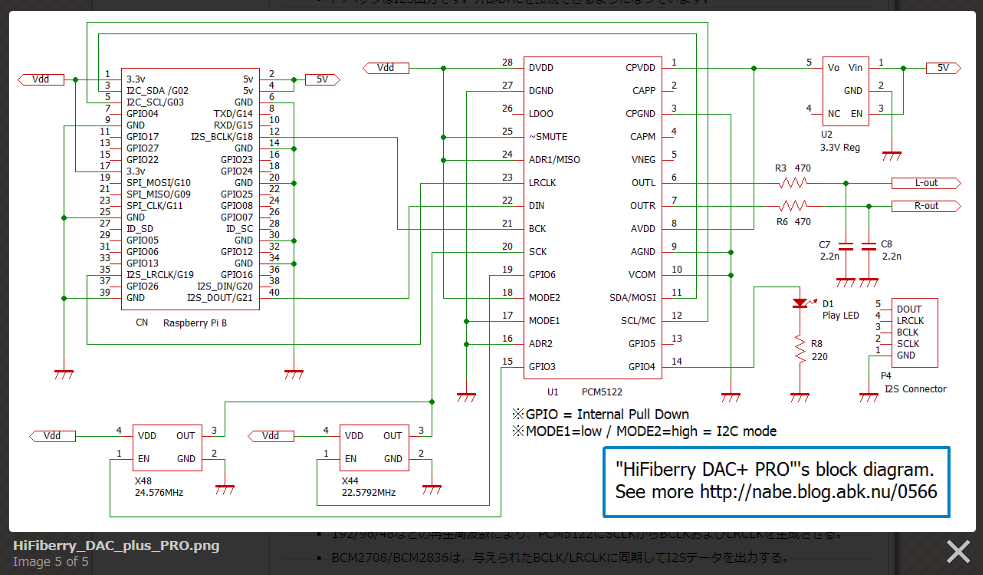Click the R6 470 resistor label
The width and height of the screenshot is (983, 575).
(793, 221)
